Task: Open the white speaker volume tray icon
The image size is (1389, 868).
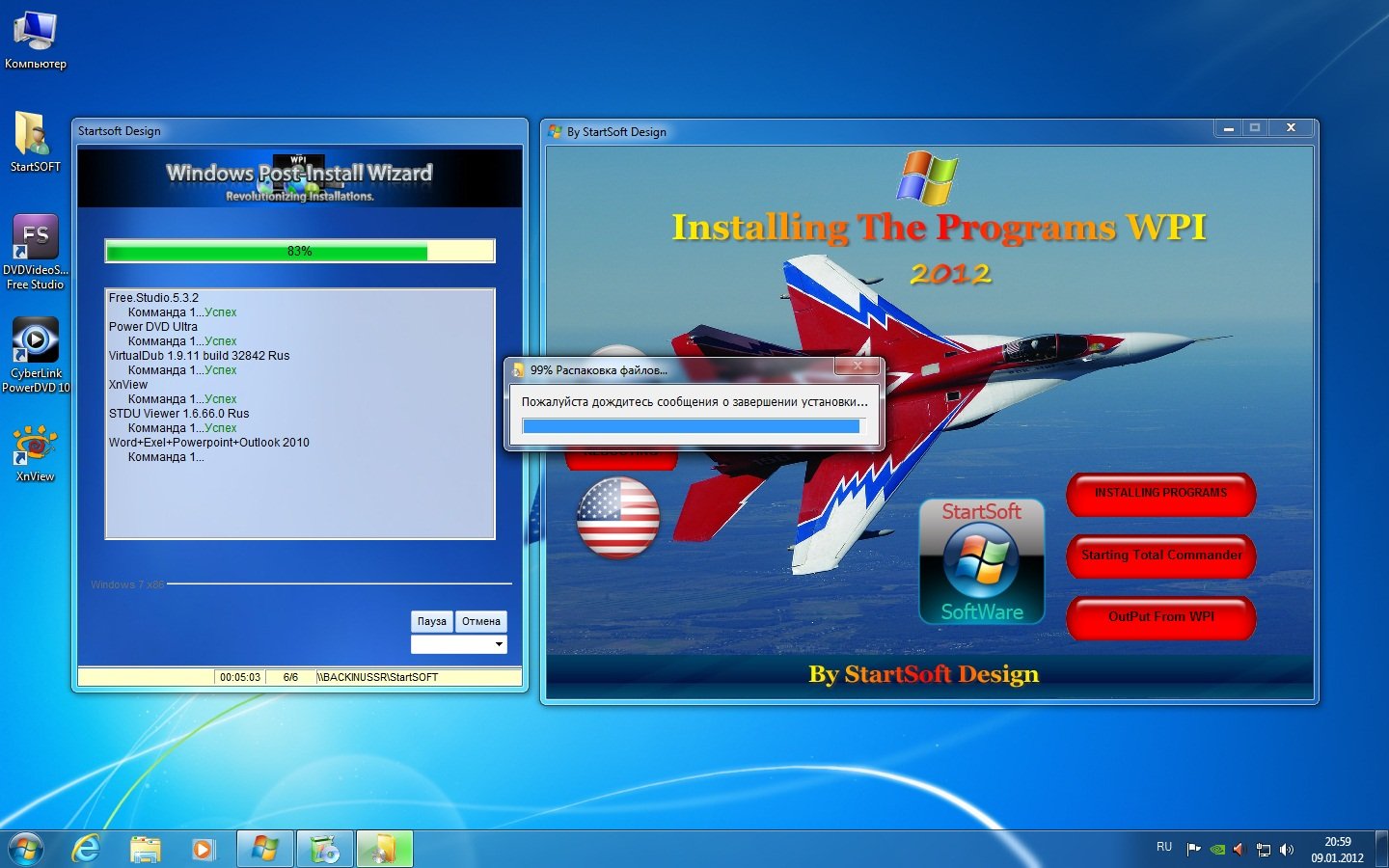Action: [1287, 850]
